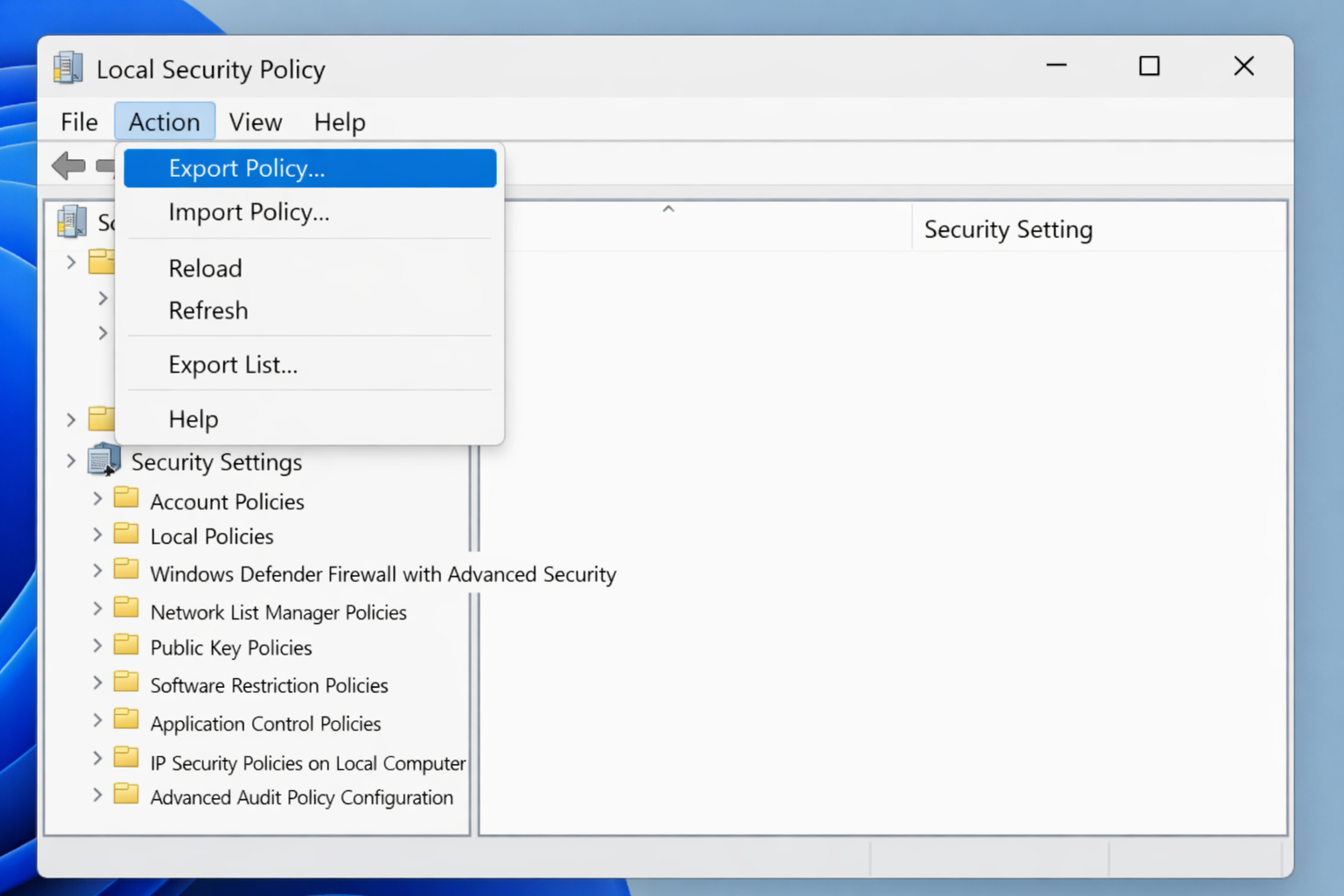
Task: Click the sort arrow above the first column
Action: tap(668, 209)
